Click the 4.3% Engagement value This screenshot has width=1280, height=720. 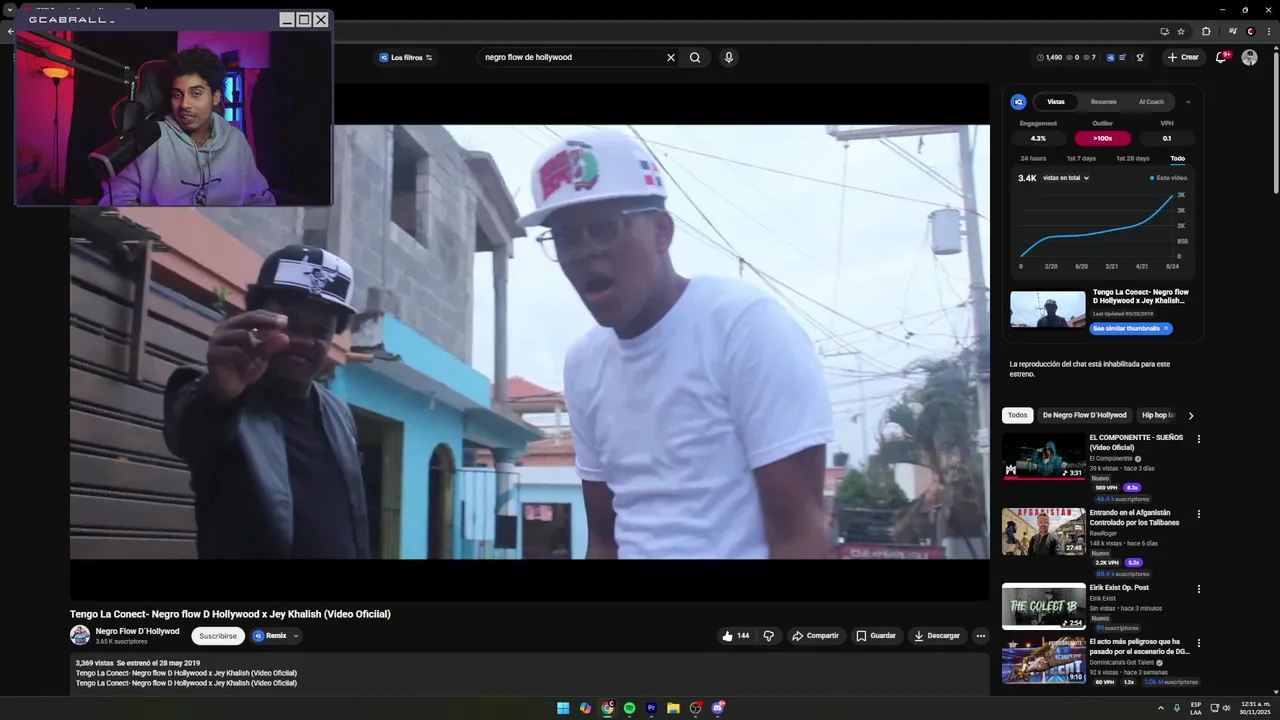pos(1038,139)
